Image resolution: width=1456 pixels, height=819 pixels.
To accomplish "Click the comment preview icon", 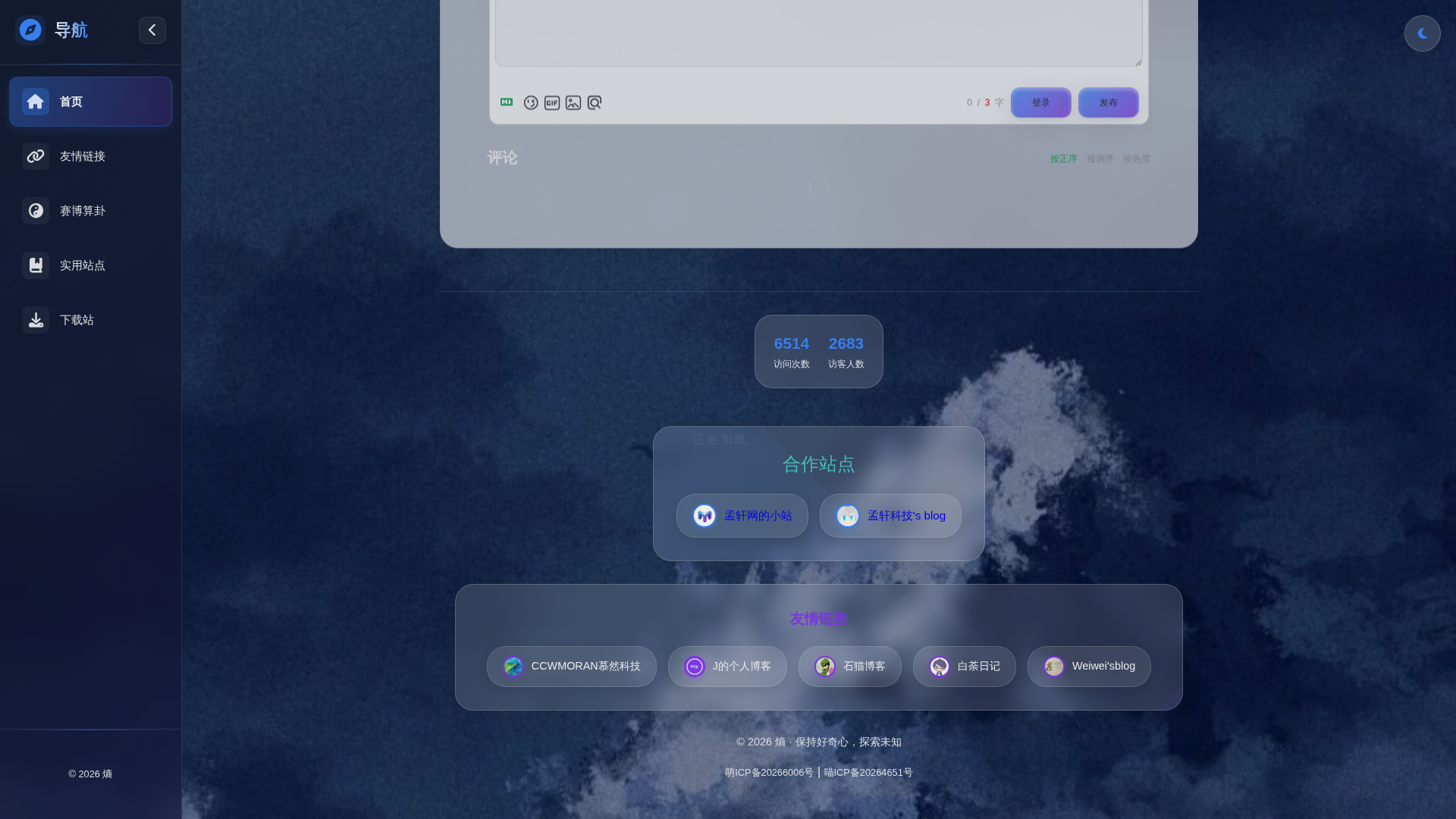I will [x=595, y=102].
